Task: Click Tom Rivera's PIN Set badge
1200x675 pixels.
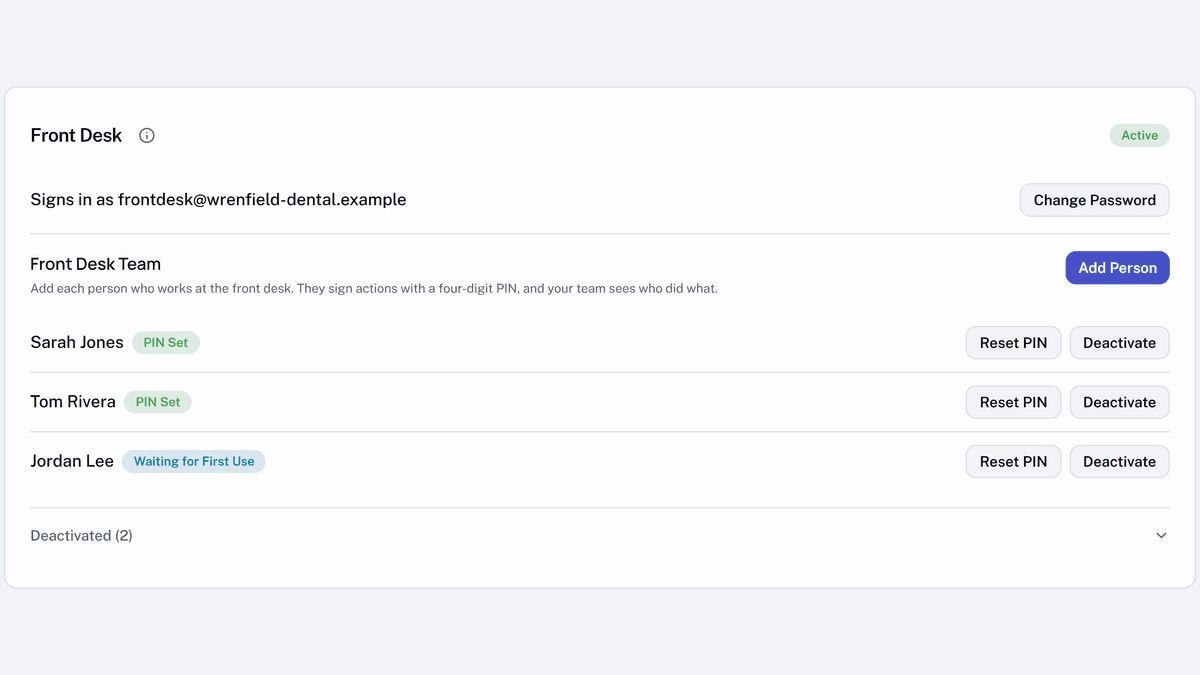Action: 158,402
